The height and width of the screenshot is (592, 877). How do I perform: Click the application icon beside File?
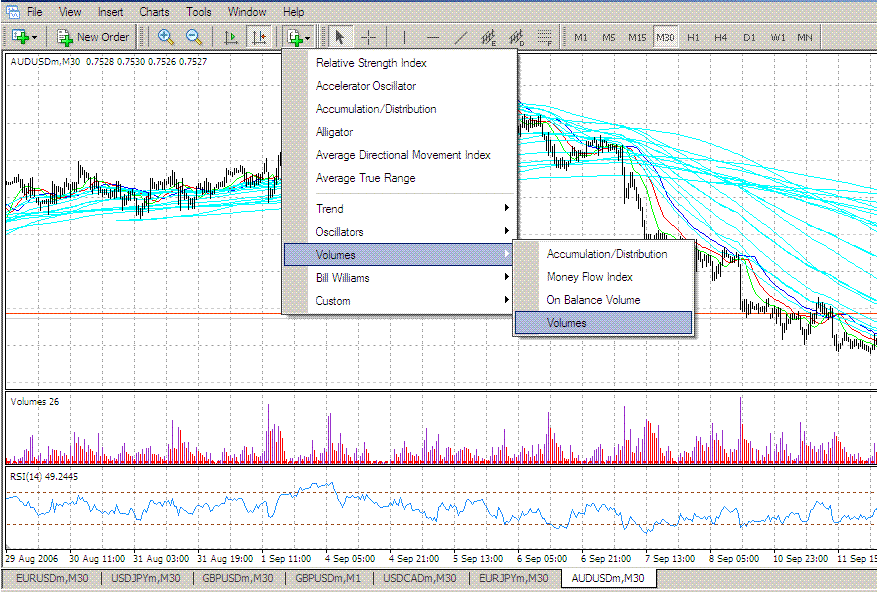[11, 11]
